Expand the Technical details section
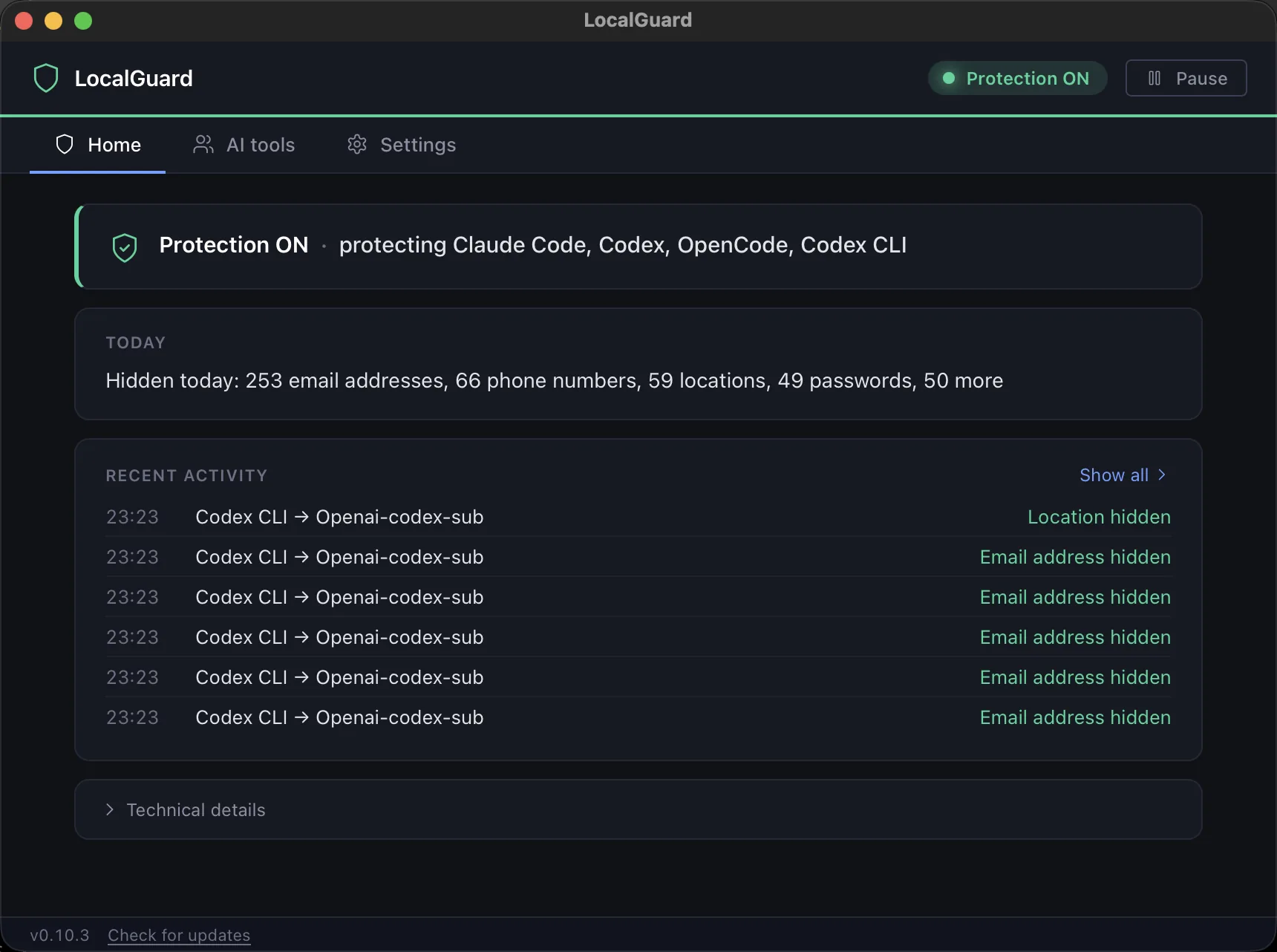The width and height of the screenshot is (1277, 952). (x=638, y=809)
